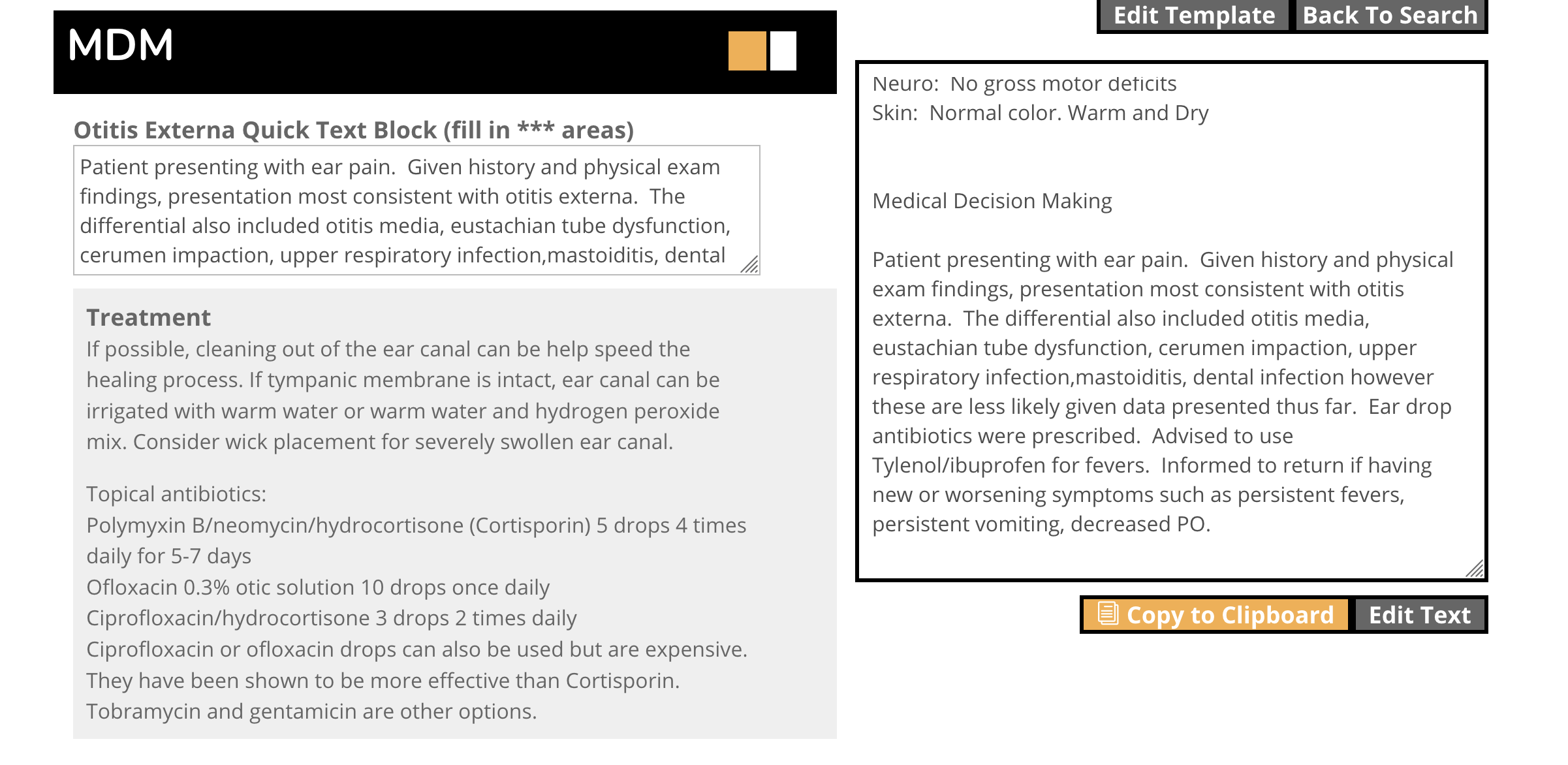Image resolution: width=1568 pixels, height=765 pixels.
Task: Place cursor on the Medical Decision Making line
Action: point(992,201)
